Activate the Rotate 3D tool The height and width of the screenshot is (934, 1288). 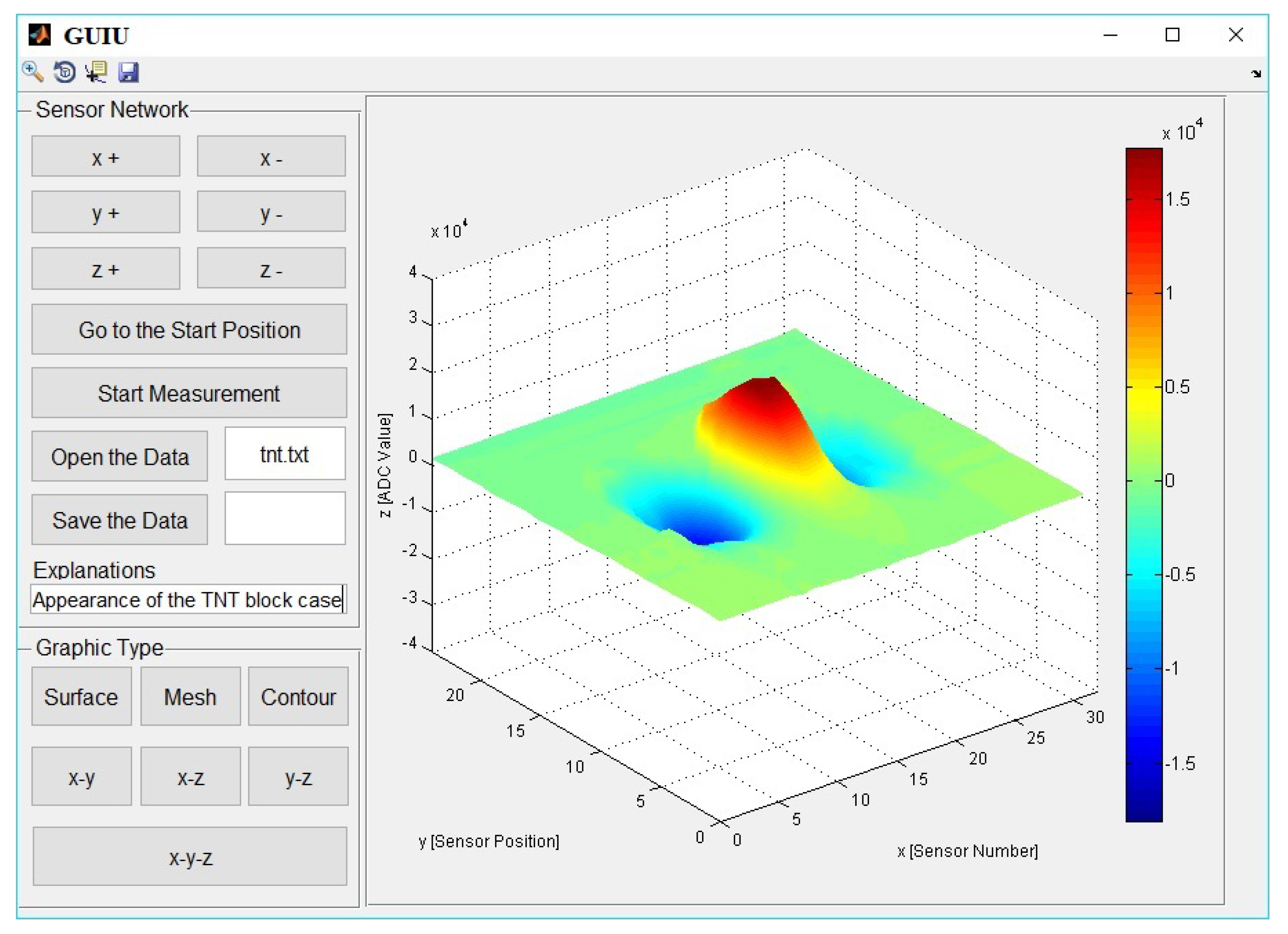(x=64, y=72)
